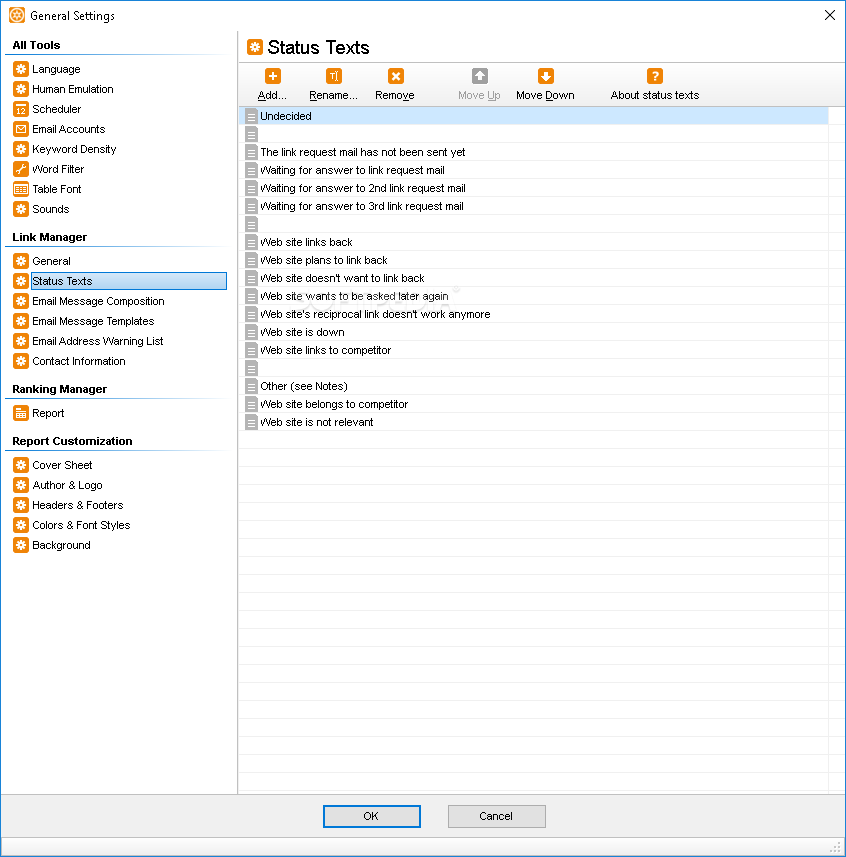Click the Author & Logo icon
The image size is (846, 857).
[21, 485]
